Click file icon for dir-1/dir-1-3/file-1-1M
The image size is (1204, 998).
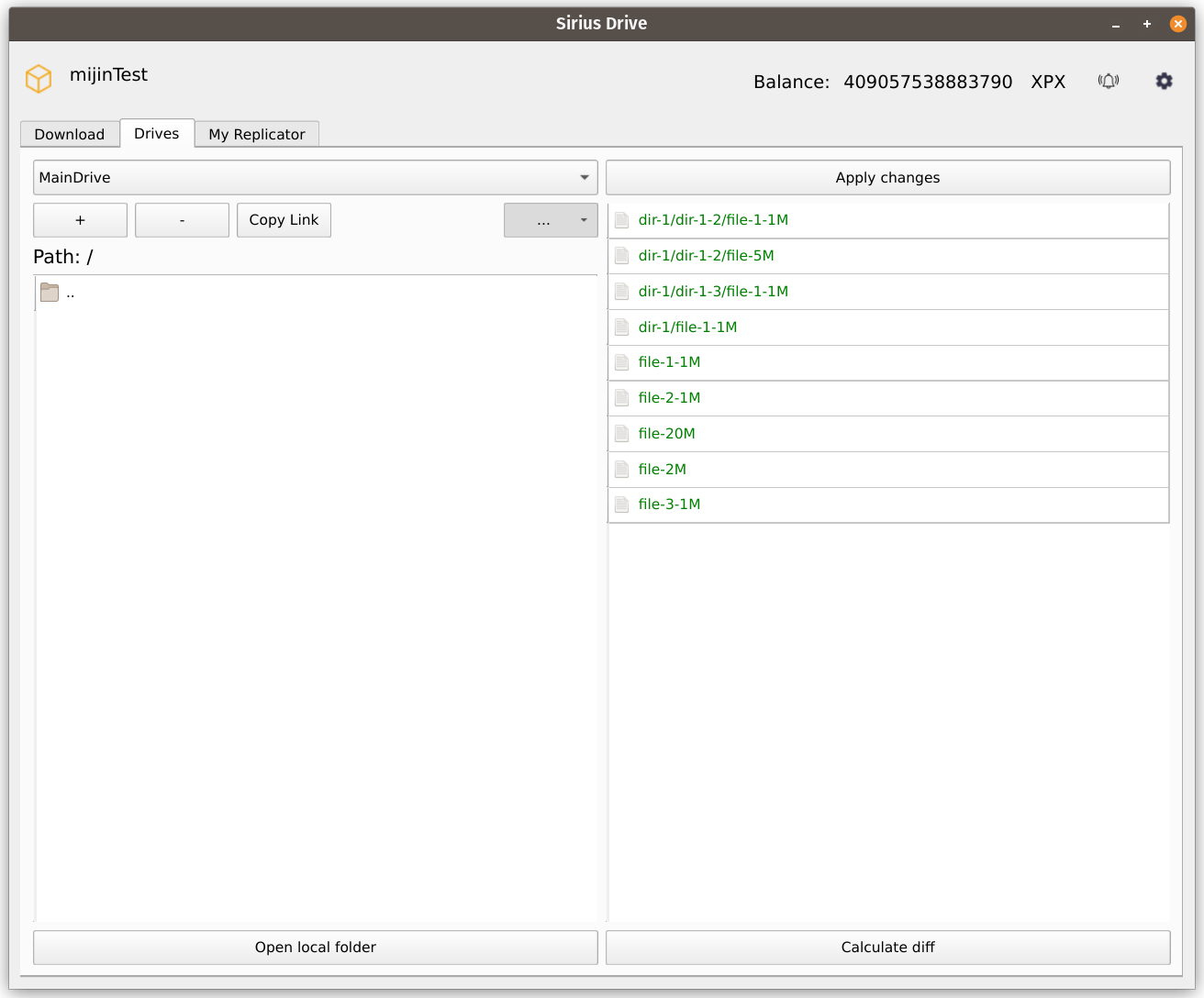[x=621, y=292]
